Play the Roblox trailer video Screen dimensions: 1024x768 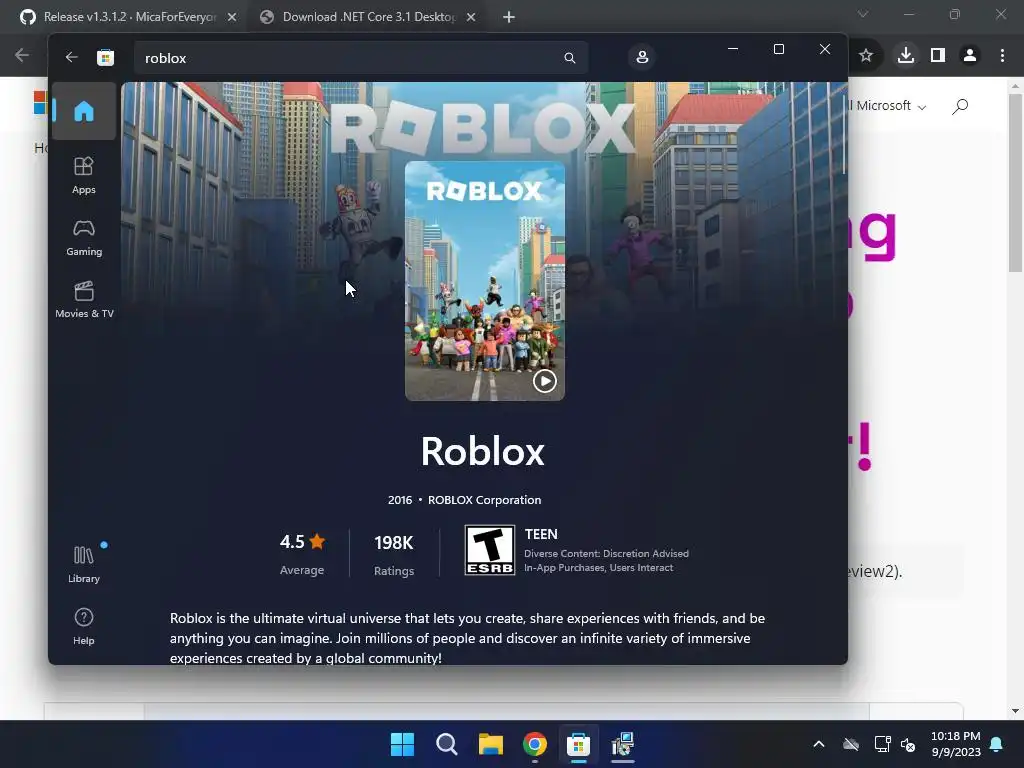tap(545, 381)
